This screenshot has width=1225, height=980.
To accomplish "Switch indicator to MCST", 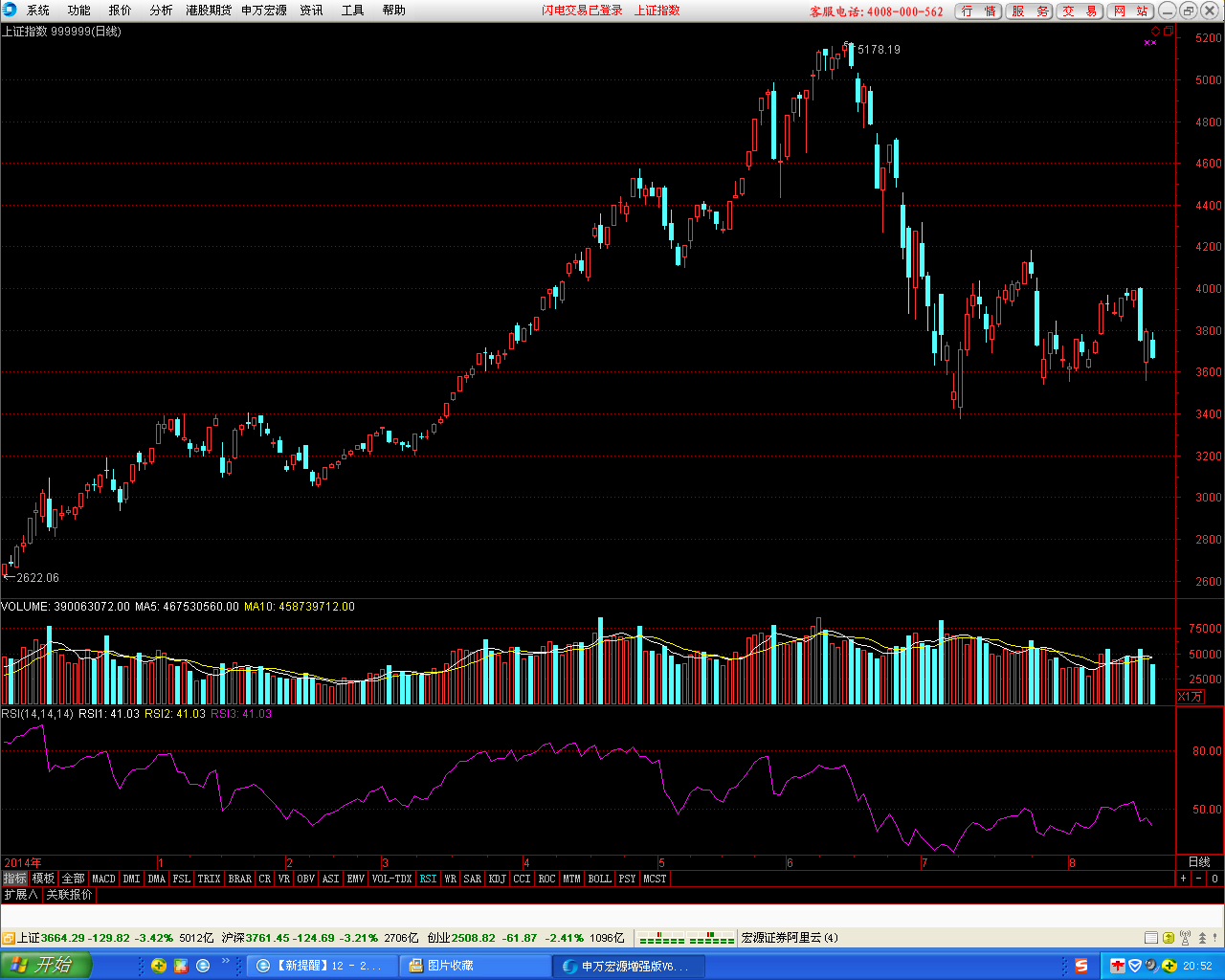I will click(656, 879).
